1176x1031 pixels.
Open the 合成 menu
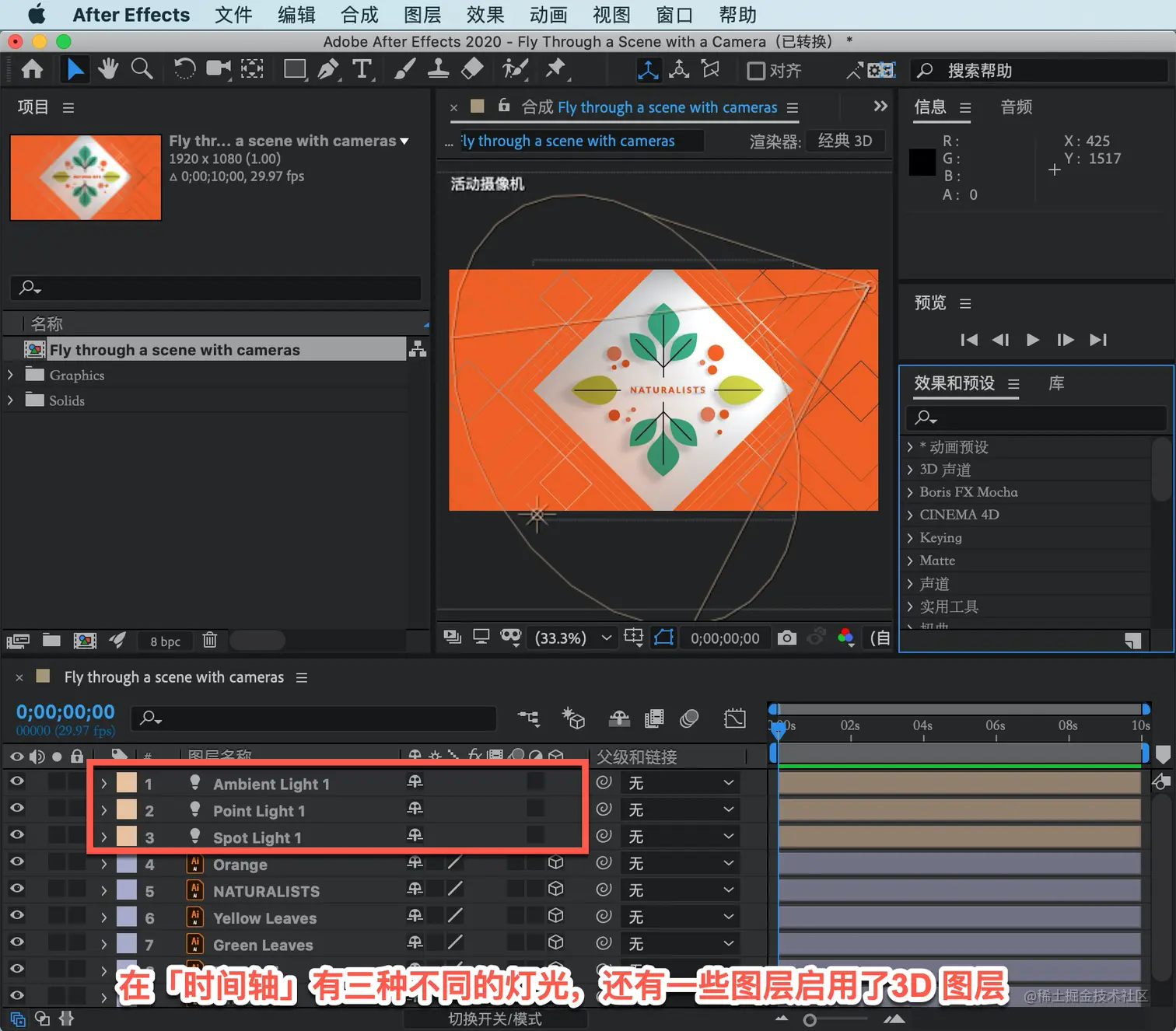359,15
